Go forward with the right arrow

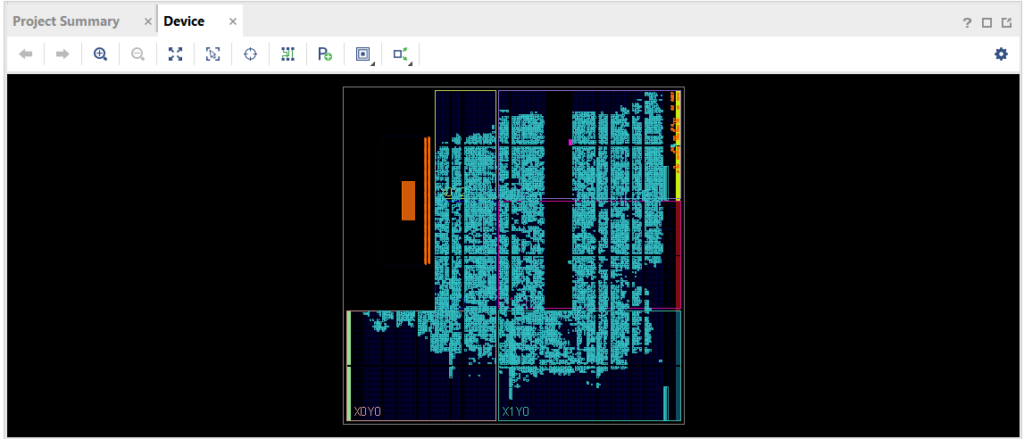click(x=62, y=55)
